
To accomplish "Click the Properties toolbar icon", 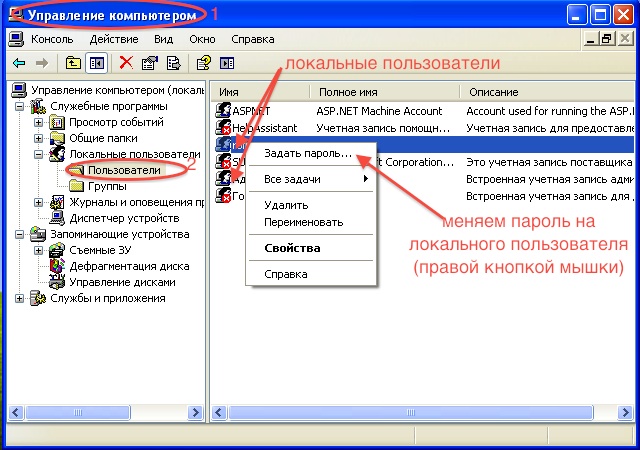I will 150,62.
